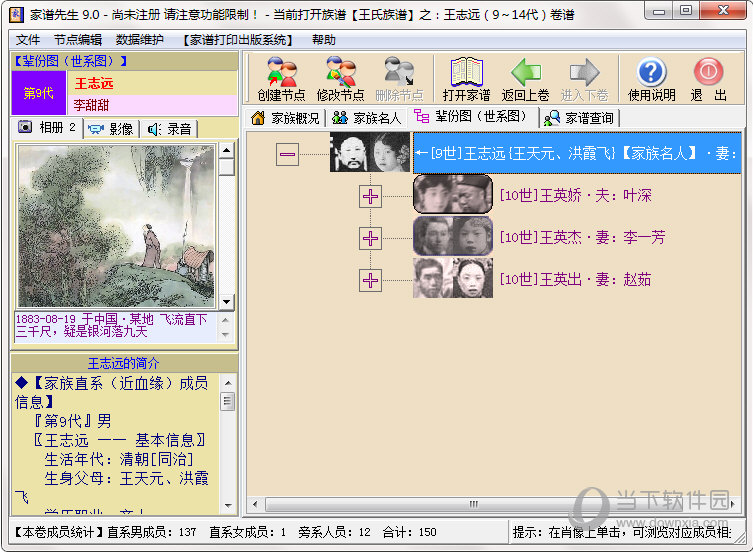Click status text 合计: 150
This screenshot has width=753, height=552.
(410, 532)
